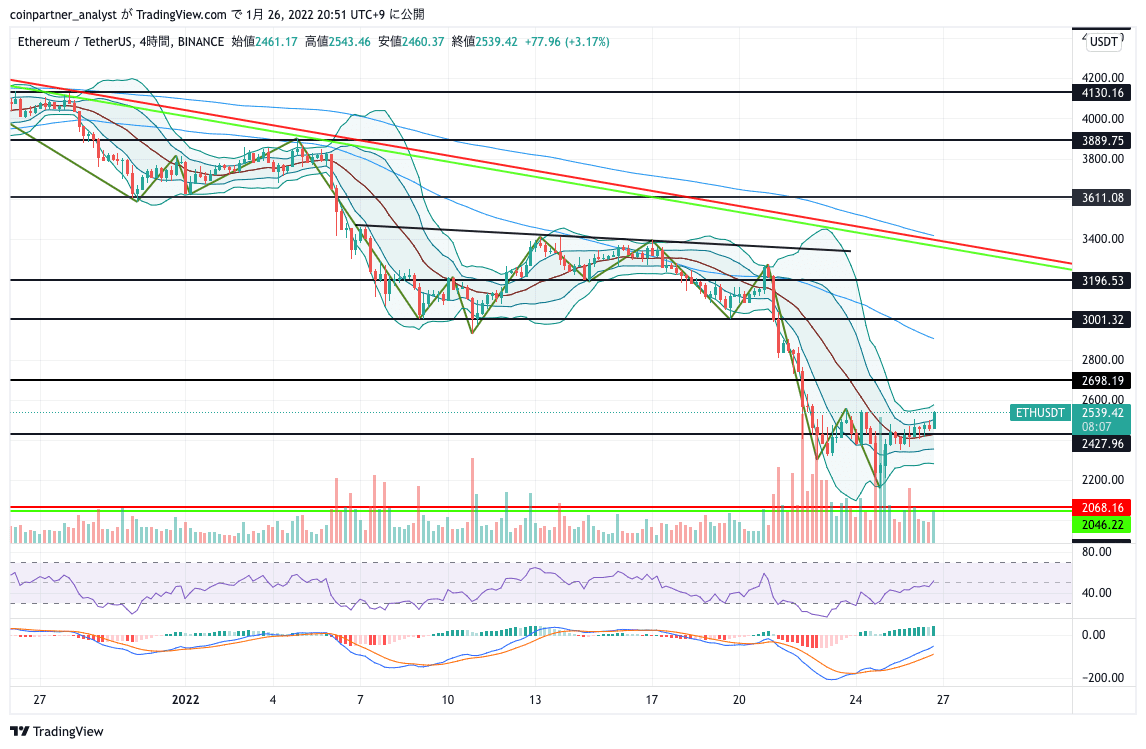This screenshot has height=749, width=1146.
Task: Click the 3196.53 horizontal line price label
Action: pyautogui.click(x=1102, y=281)
